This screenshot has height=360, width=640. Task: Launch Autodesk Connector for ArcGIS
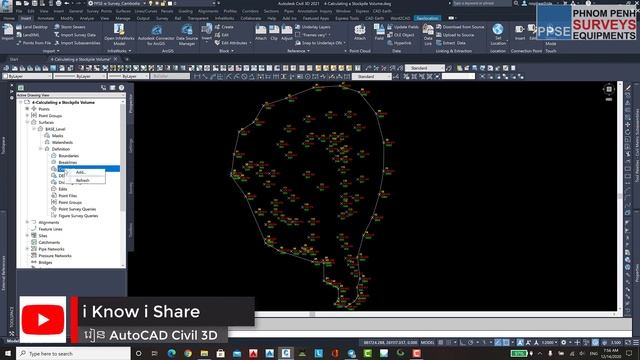[x=156, y=35]
